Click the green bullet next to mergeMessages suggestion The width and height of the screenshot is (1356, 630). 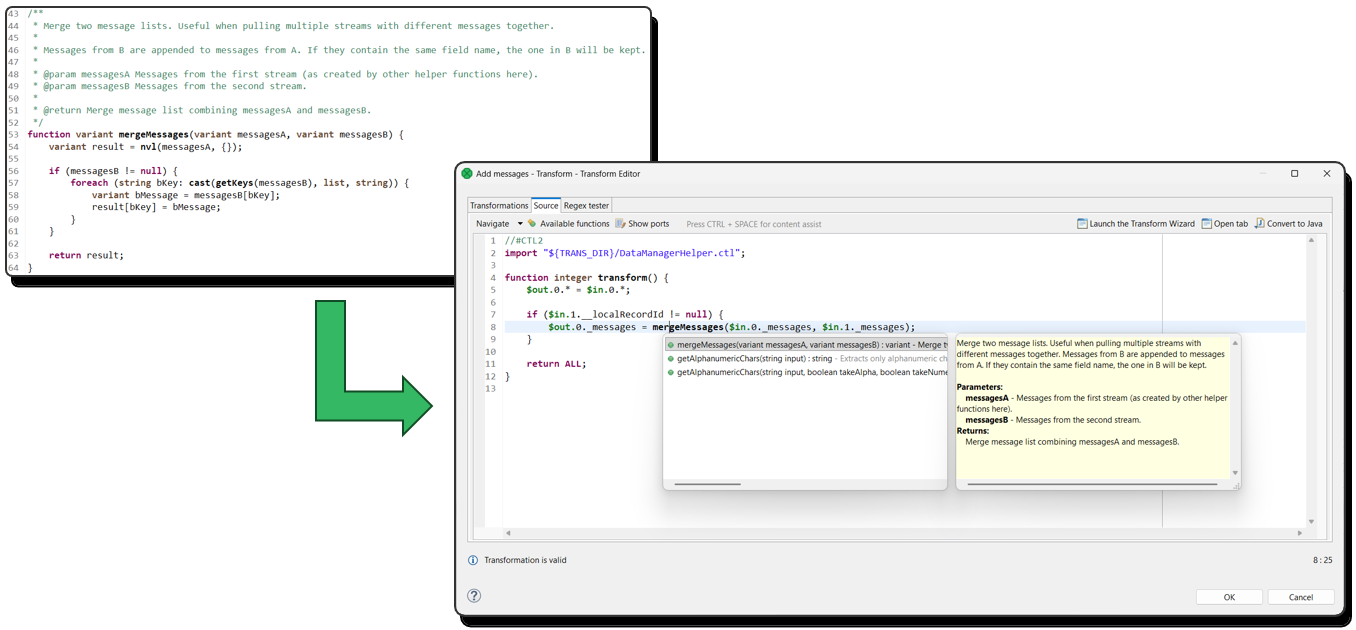click(x=671, y=345)
